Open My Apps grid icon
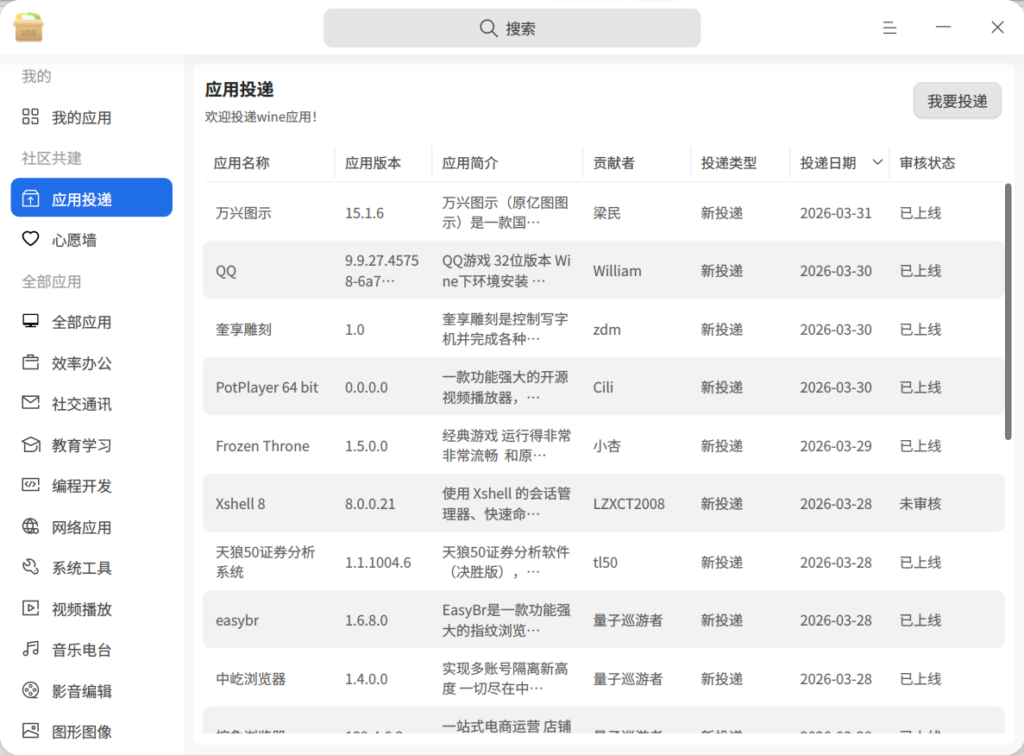The image size is (1024, 755). click(31, 117)
